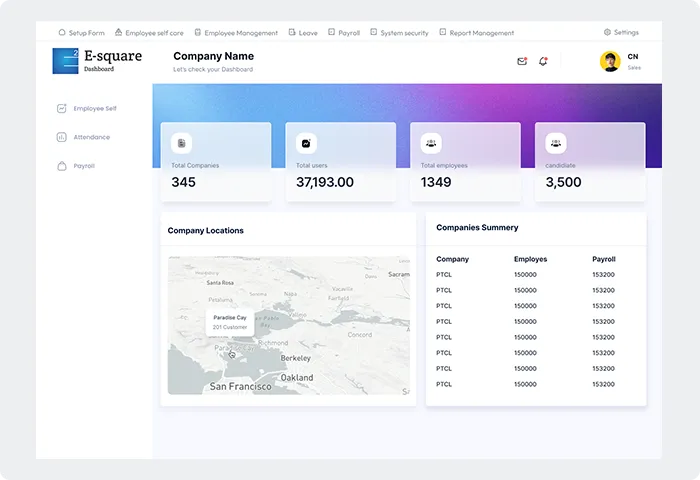Click the E-square logo
Screen dimensions: 700x480
coord(66,61)
